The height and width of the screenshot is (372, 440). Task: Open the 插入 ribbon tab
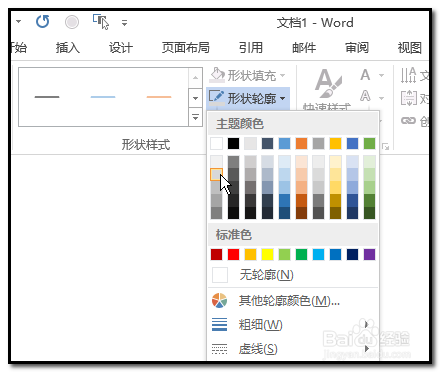coord(68,48)
